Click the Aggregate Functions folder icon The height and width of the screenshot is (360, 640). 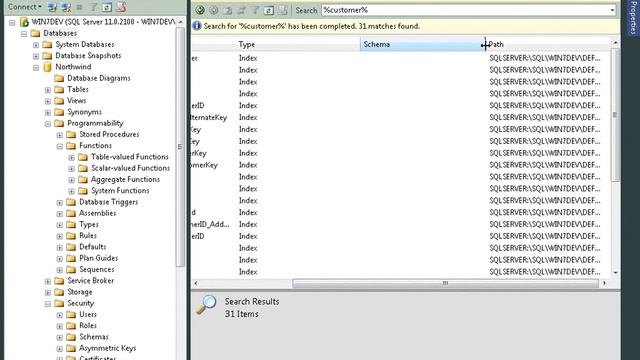pyautogui.click(x=83, y=179)
